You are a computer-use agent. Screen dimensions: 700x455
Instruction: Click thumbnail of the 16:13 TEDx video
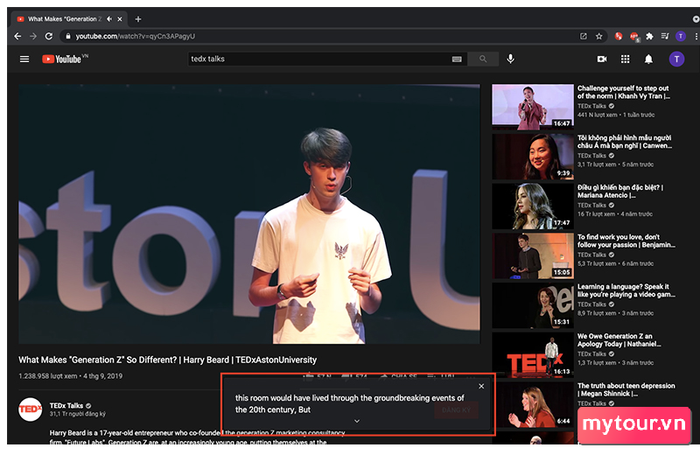[533, 355]
